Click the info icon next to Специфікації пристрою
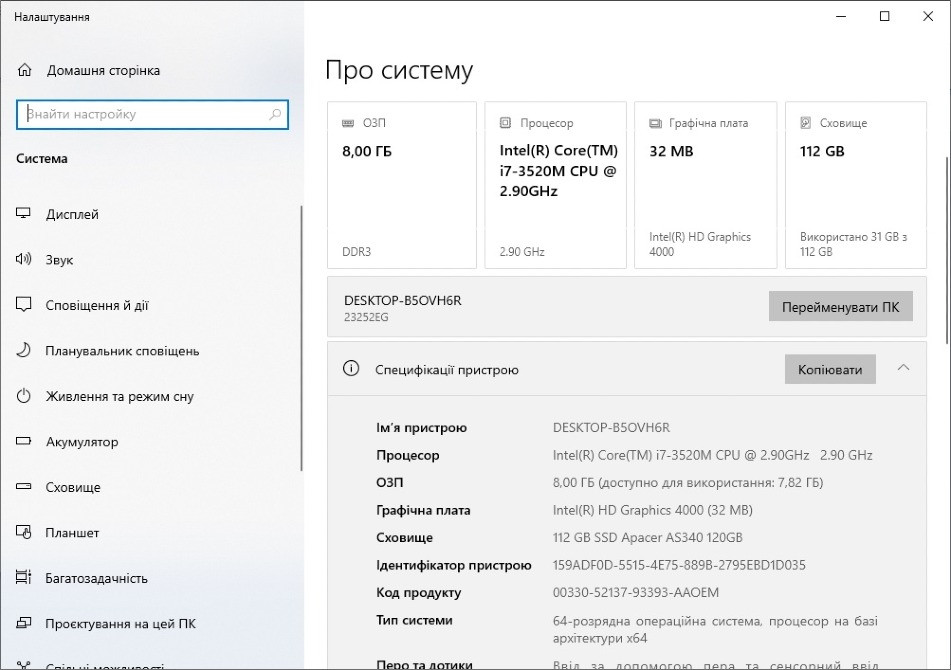The width and height of the screenshot is (951, 670). 351,369
